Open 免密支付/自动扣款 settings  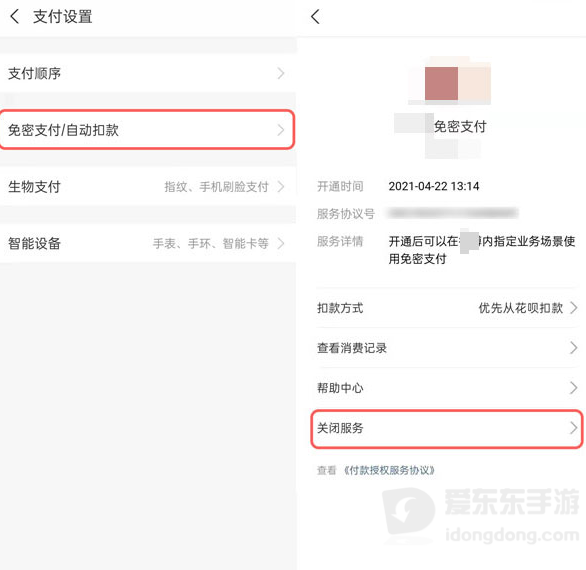(x=148, y=130)
